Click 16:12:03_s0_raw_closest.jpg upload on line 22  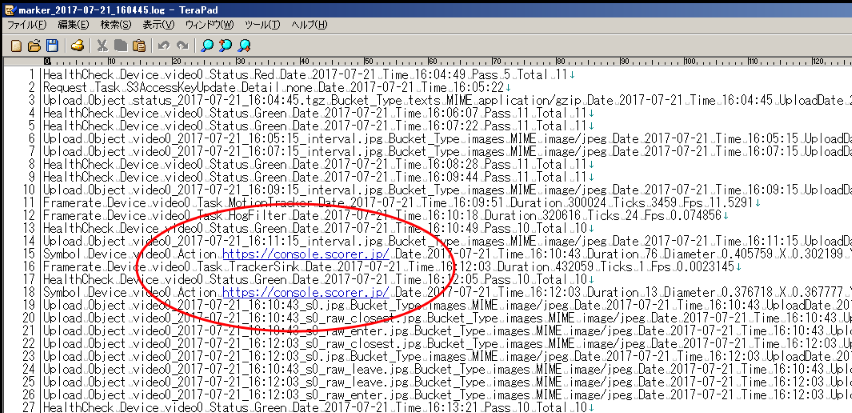pyautogui.click(x=447, y=343)
